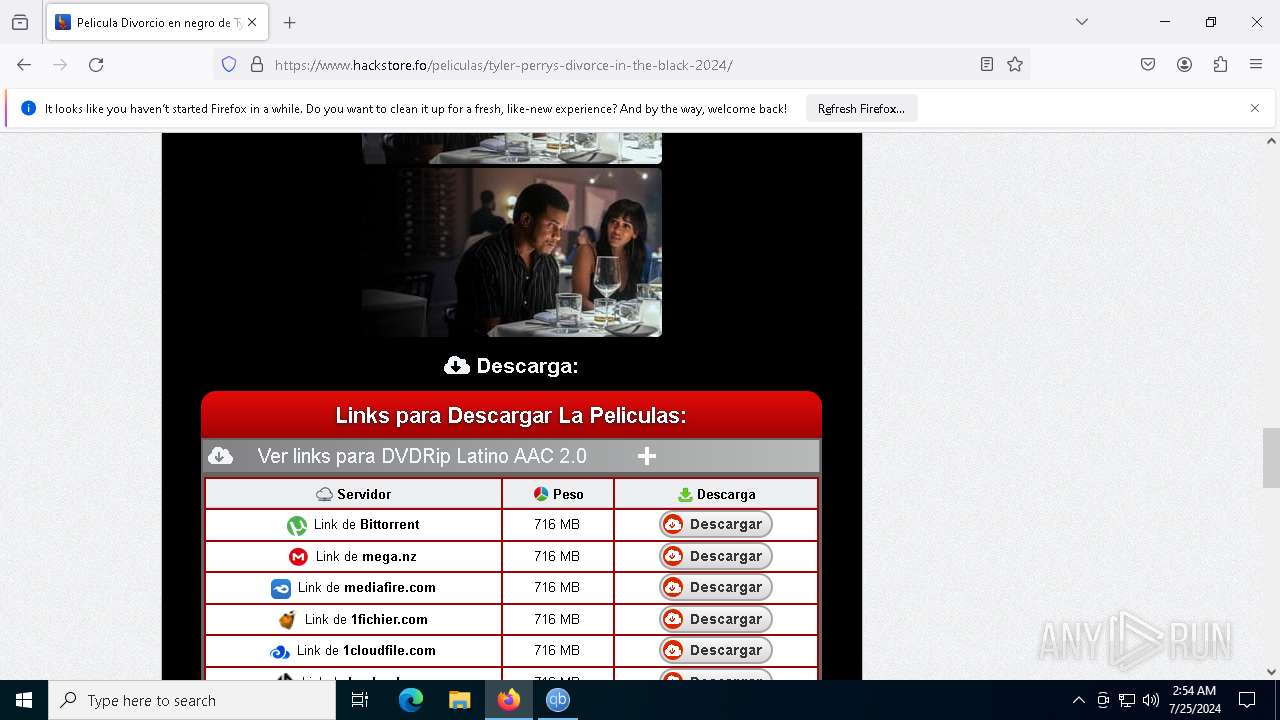1280x720 pixels.
Task: Click the mediafire.com server icon
Action: (281, 588)
